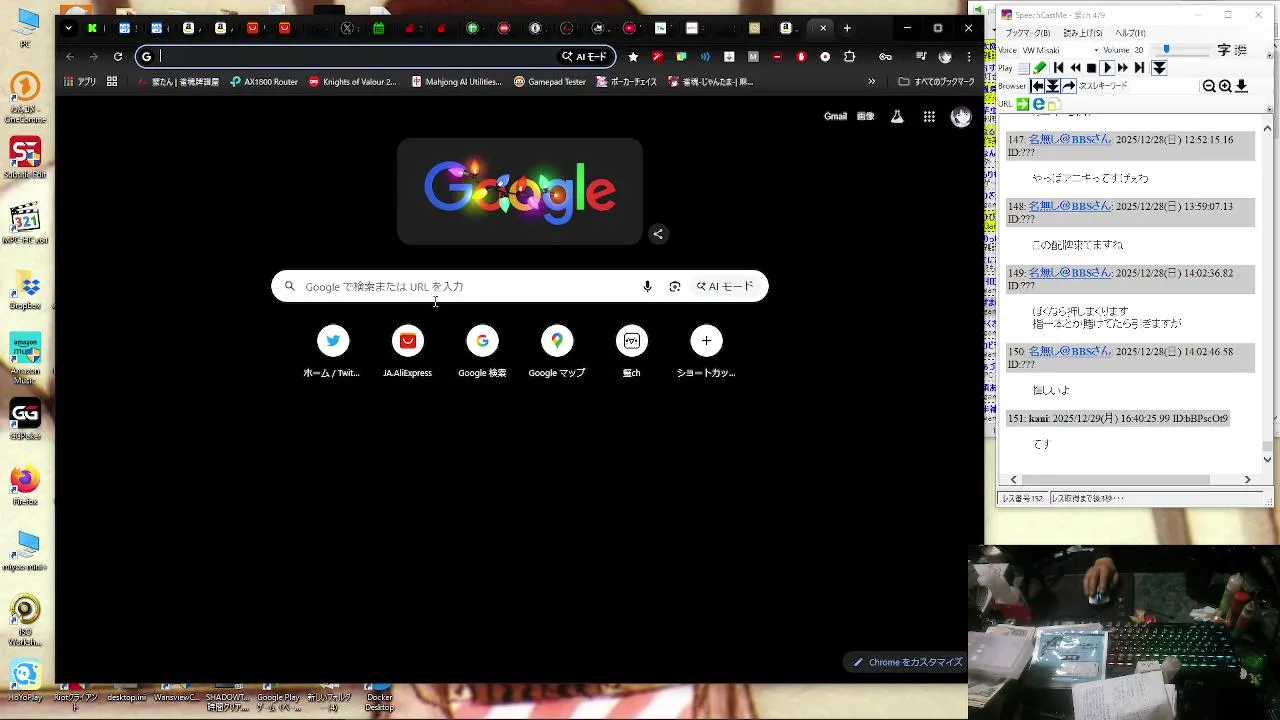Click the 画像 images link
This screenshot has width=1280, height=720.
pyautogui.click(x=866, y=117)
